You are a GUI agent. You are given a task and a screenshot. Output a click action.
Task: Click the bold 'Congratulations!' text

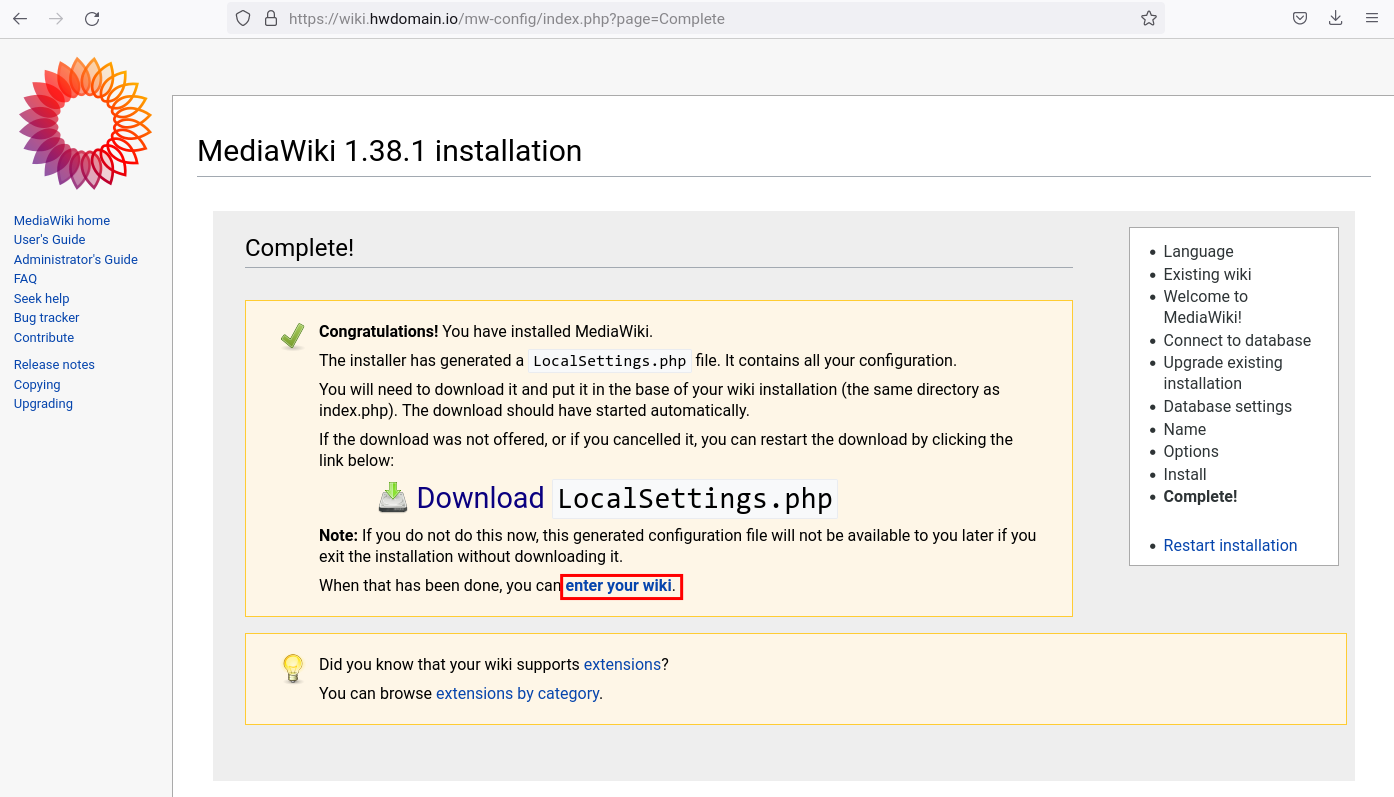click(378, 331)
